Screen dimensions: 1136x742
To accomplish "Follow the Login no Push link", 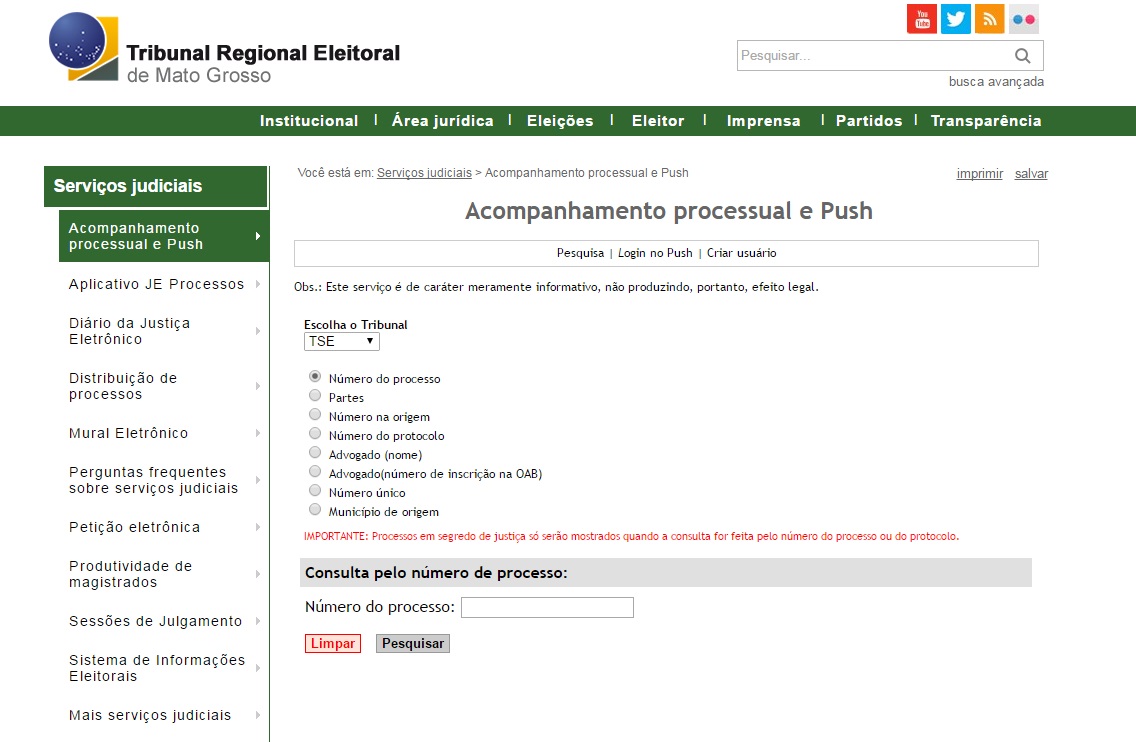I will pyautogui.click(x=655, y=253).
